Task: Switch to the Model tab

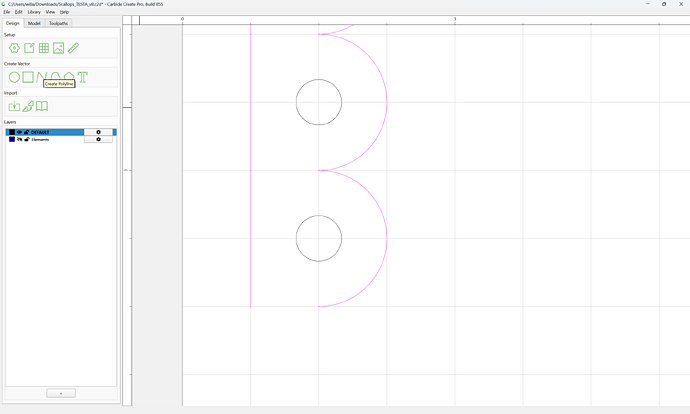Action: point(34,23)
